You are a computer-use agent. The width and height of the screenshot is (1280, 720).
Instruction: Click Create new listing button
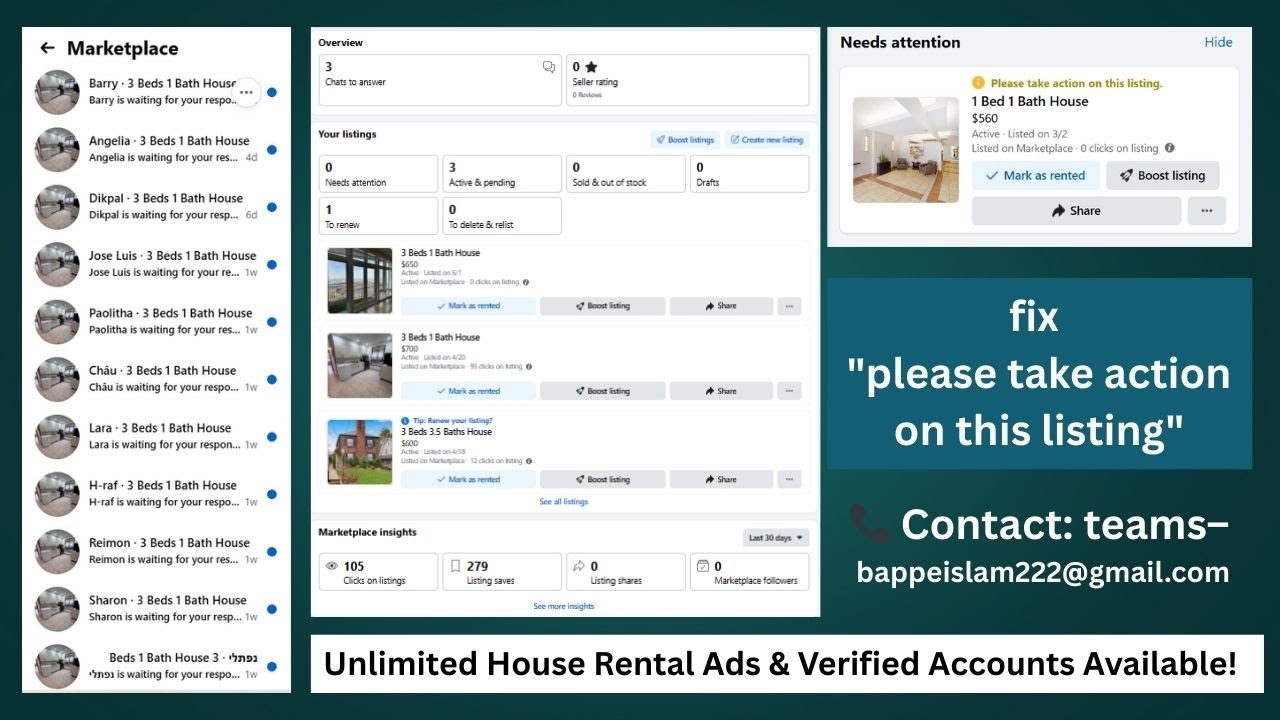click(767, 140)
